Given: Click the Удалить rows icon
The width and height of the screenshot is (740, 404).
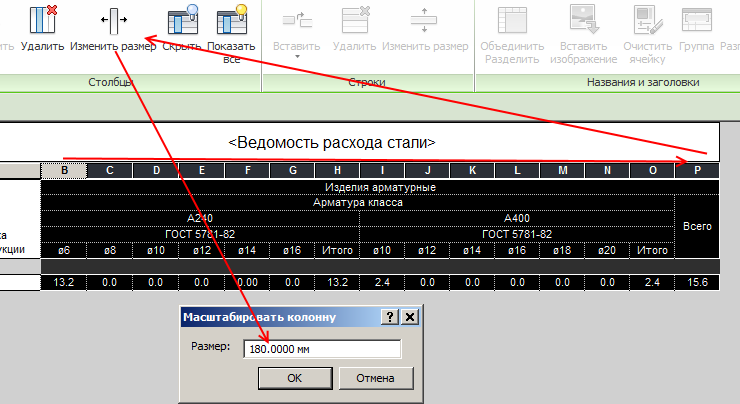Looking at the screenshot, I should (355, 19).
